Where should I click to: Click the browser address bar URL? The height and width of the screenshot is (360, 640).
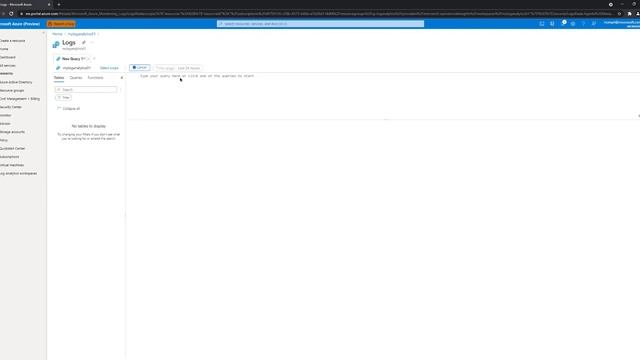point(318,13)
